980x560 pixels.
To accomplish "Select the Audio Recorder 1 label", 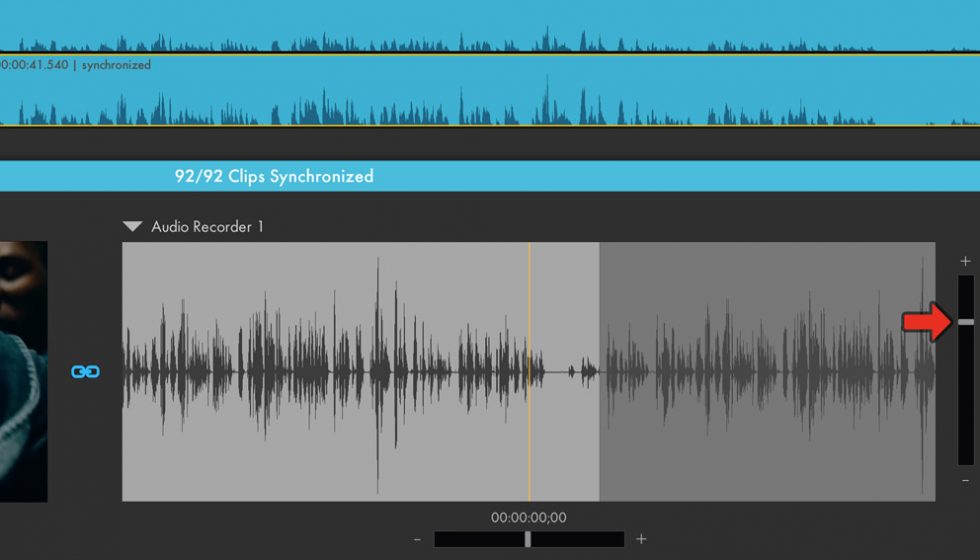I will click(x=207, y=227).
